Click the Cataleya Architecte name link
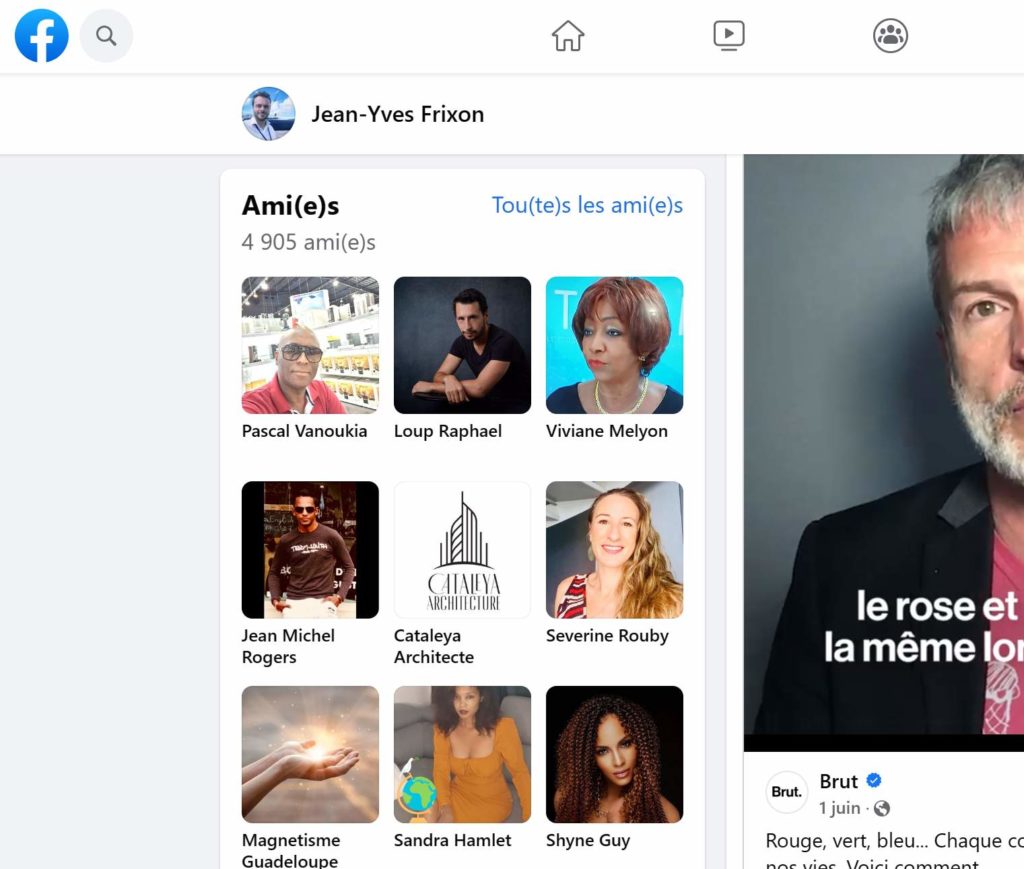This screenshot has width=1024, height=869. (434, 646)
